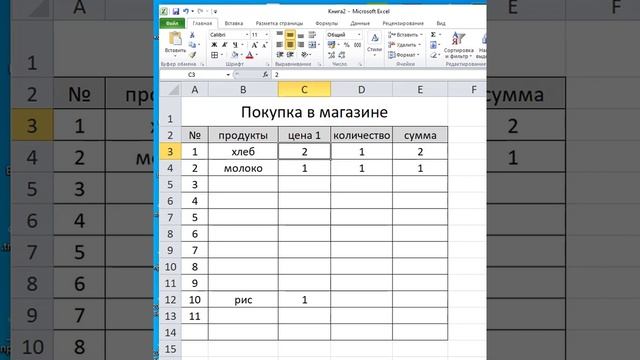640x360 pixels.
Task: Click the Формат cells button
Action: click(404, 54)
